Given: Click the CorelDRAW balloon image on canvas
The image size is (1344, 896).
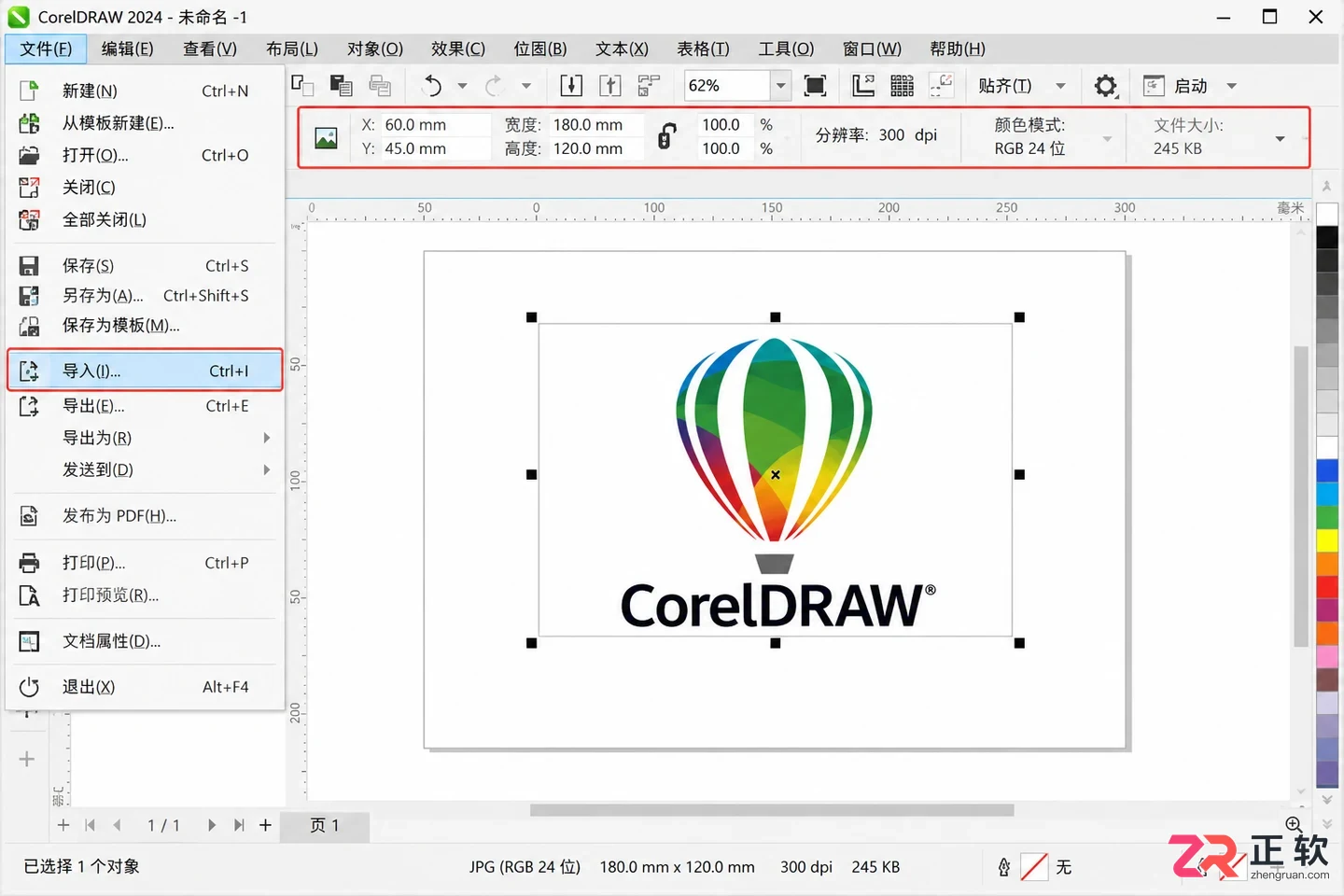Looking at the screenshot, I should pos(775,480).
